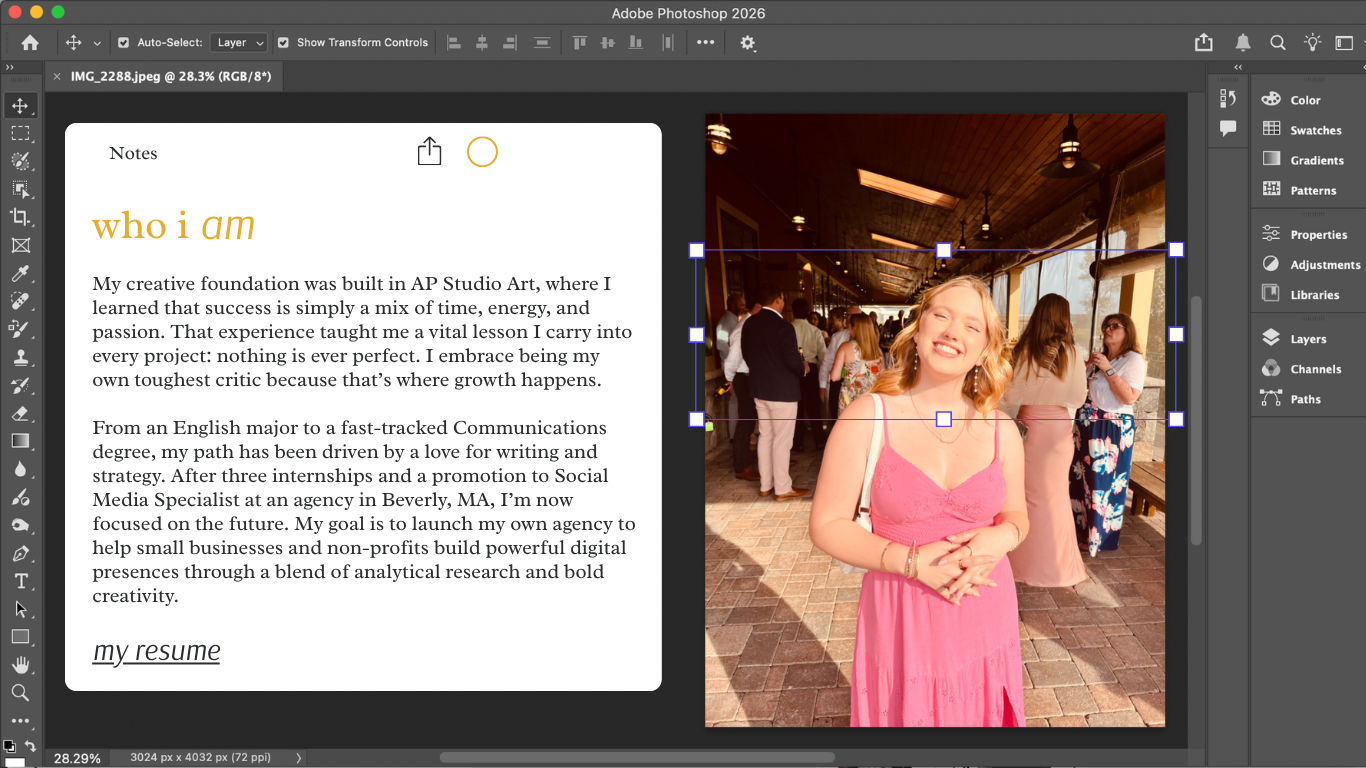
Task: Pick the Clone Stamp tool
Action: point(20,357)
